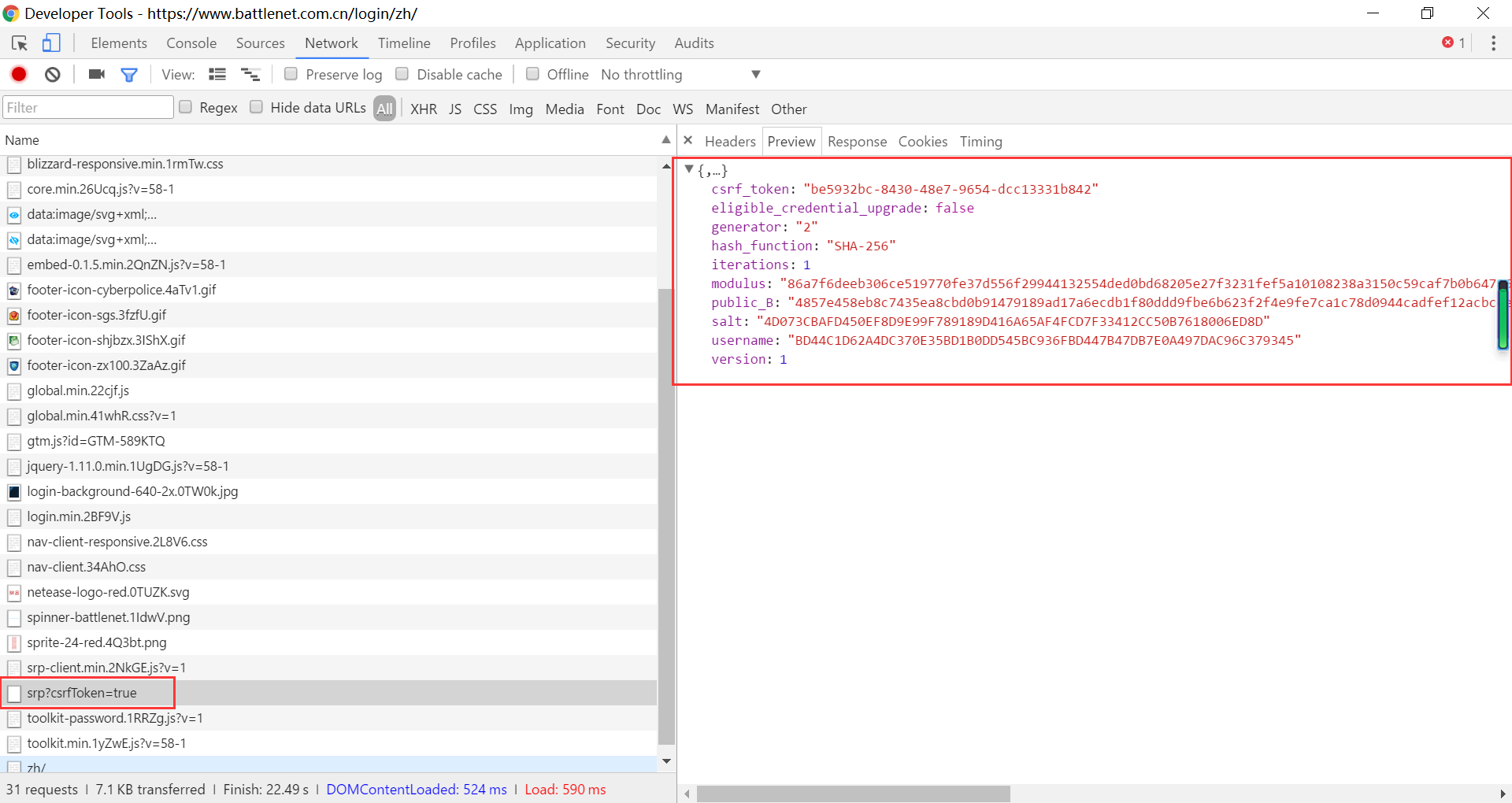The image size is (1512, 803).
Task: Filter requests by Manifest type
Action: click(x=732, y=109)
